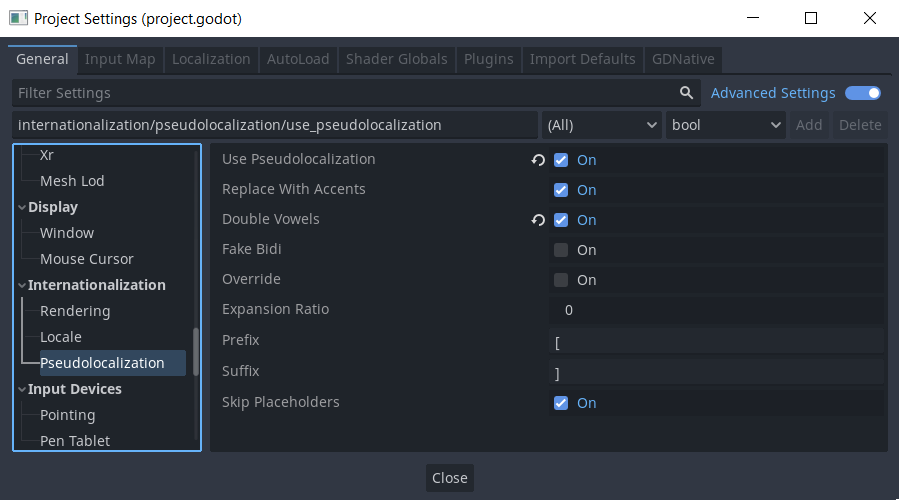Collapse the Display tree section
The width and height of the screenshot is (899, 500).
click(x=22, y=207)
